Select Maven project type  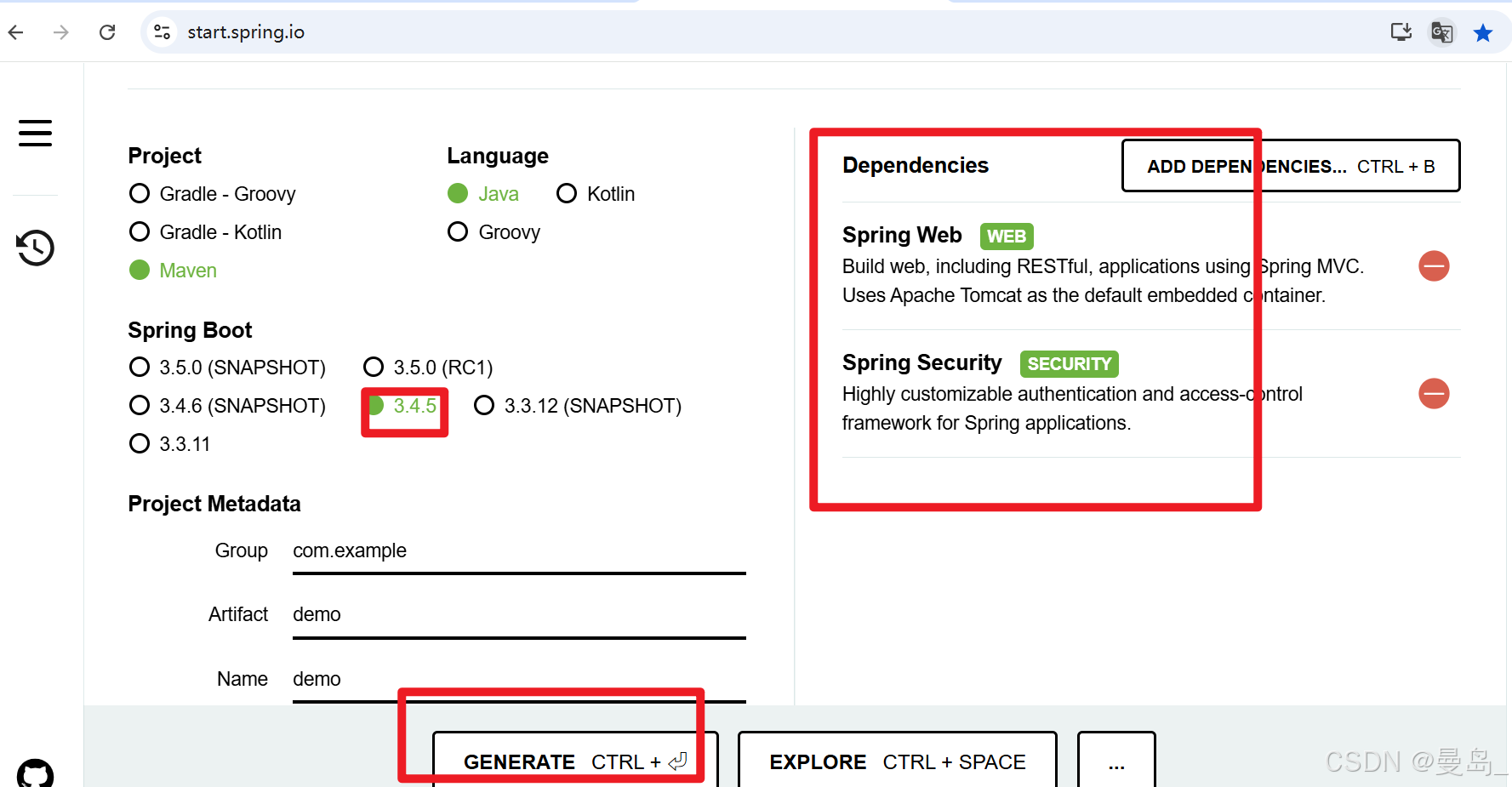[173, 271]
